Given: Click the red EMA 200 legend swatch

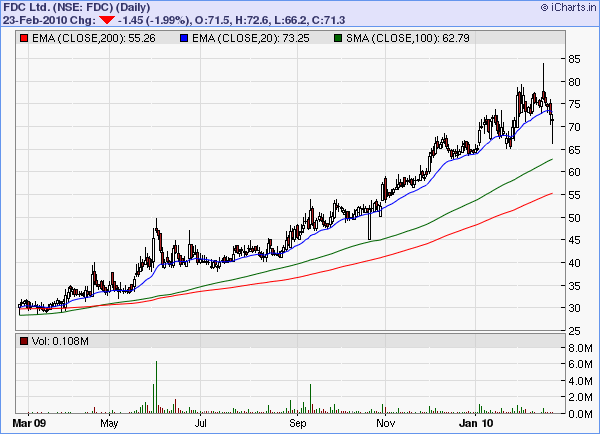Looking at the screenshot, I should (24, 38).
